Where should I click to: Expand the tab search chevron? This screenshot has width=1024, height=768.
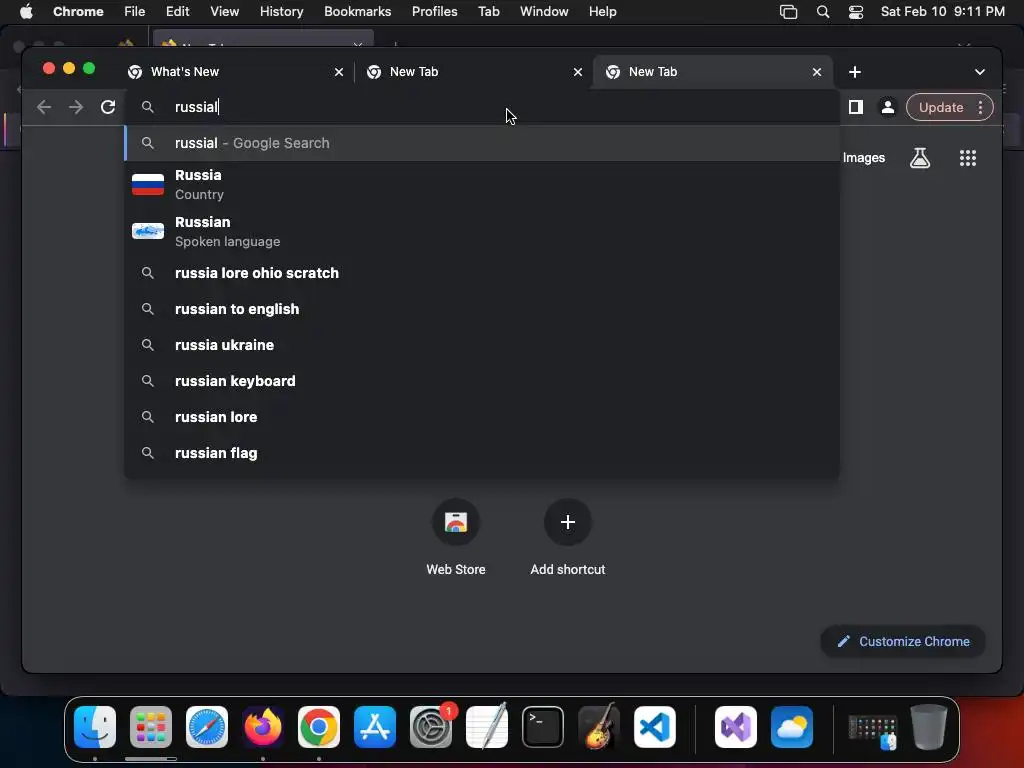(x=980, y=72)
